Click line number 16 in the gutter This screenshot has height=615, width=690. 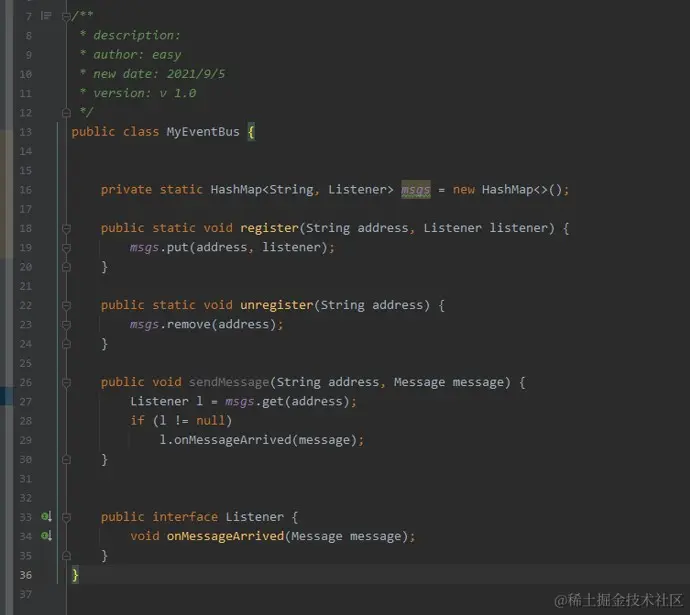click(26, 190)
